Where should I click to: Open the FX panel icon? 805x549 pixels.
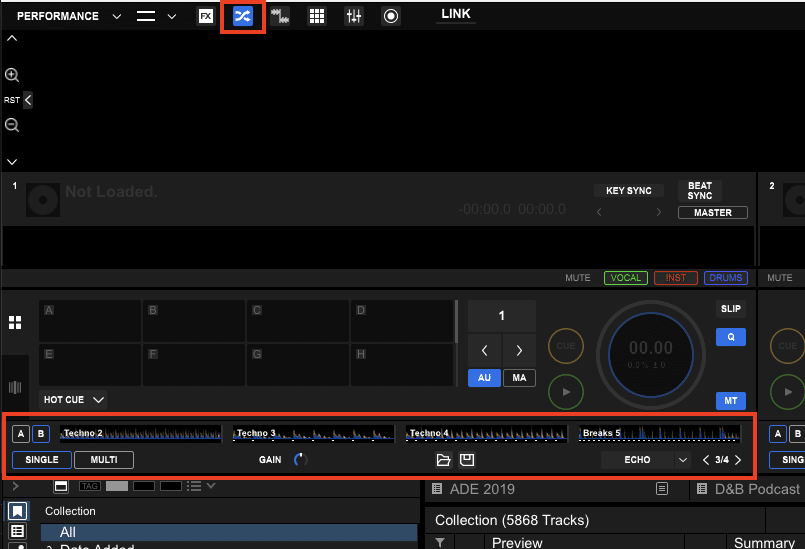206,16
